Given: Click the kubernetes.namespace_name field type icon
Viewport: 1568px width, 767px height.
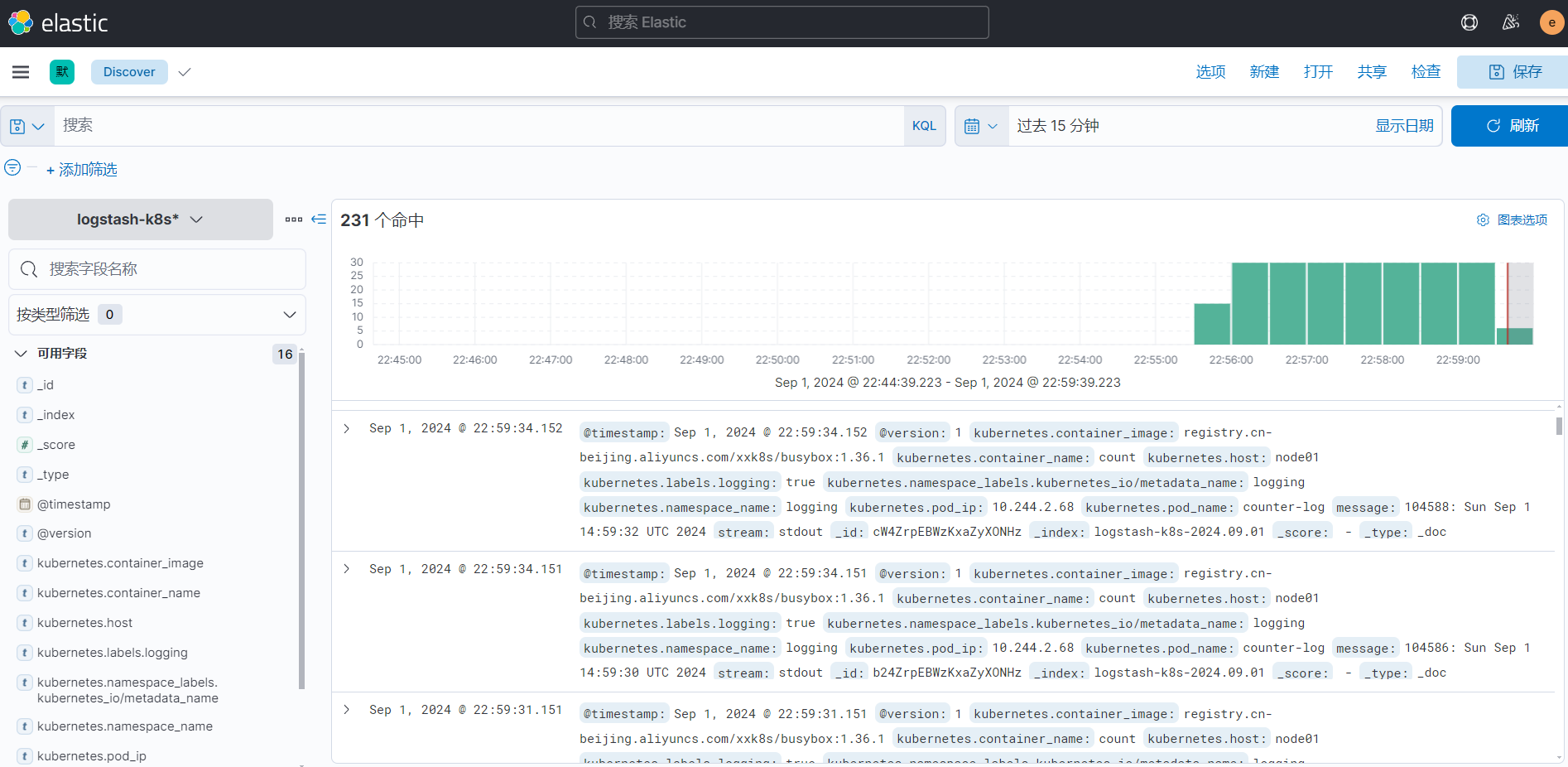Looking at the screenshot, I should [x=25, y=726].
